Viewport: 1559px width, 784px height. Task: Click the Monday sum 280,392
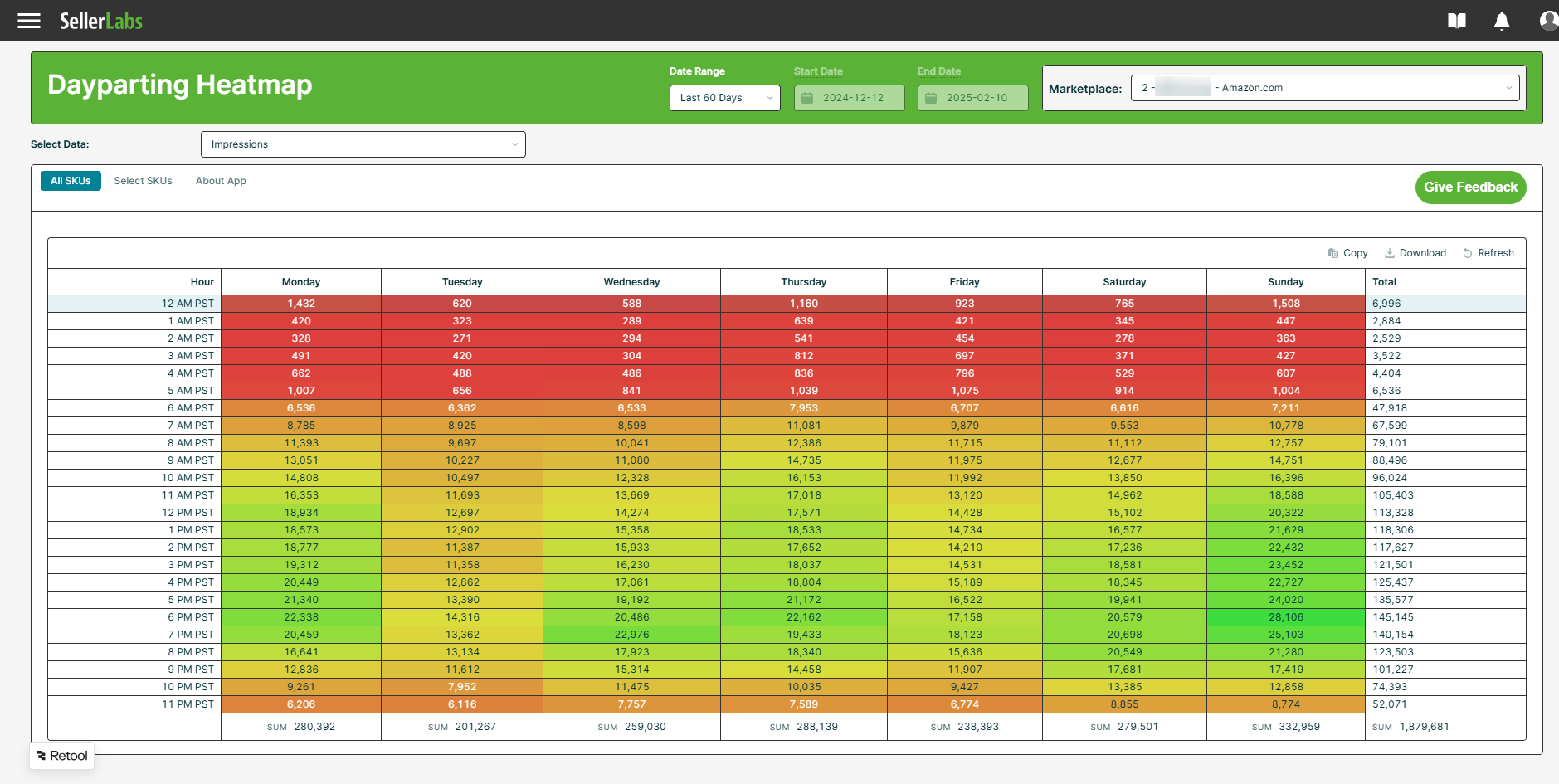point(301,727)
